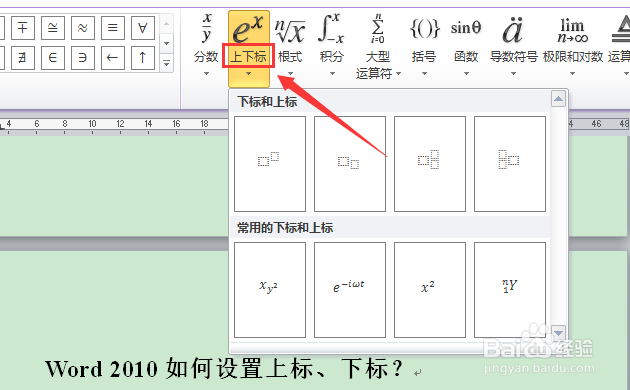The width and height of the screenshot is (630, 390).
Task: Open the 大型运算符 (Large Operator) menu
Action: click(x=378, y=46)
